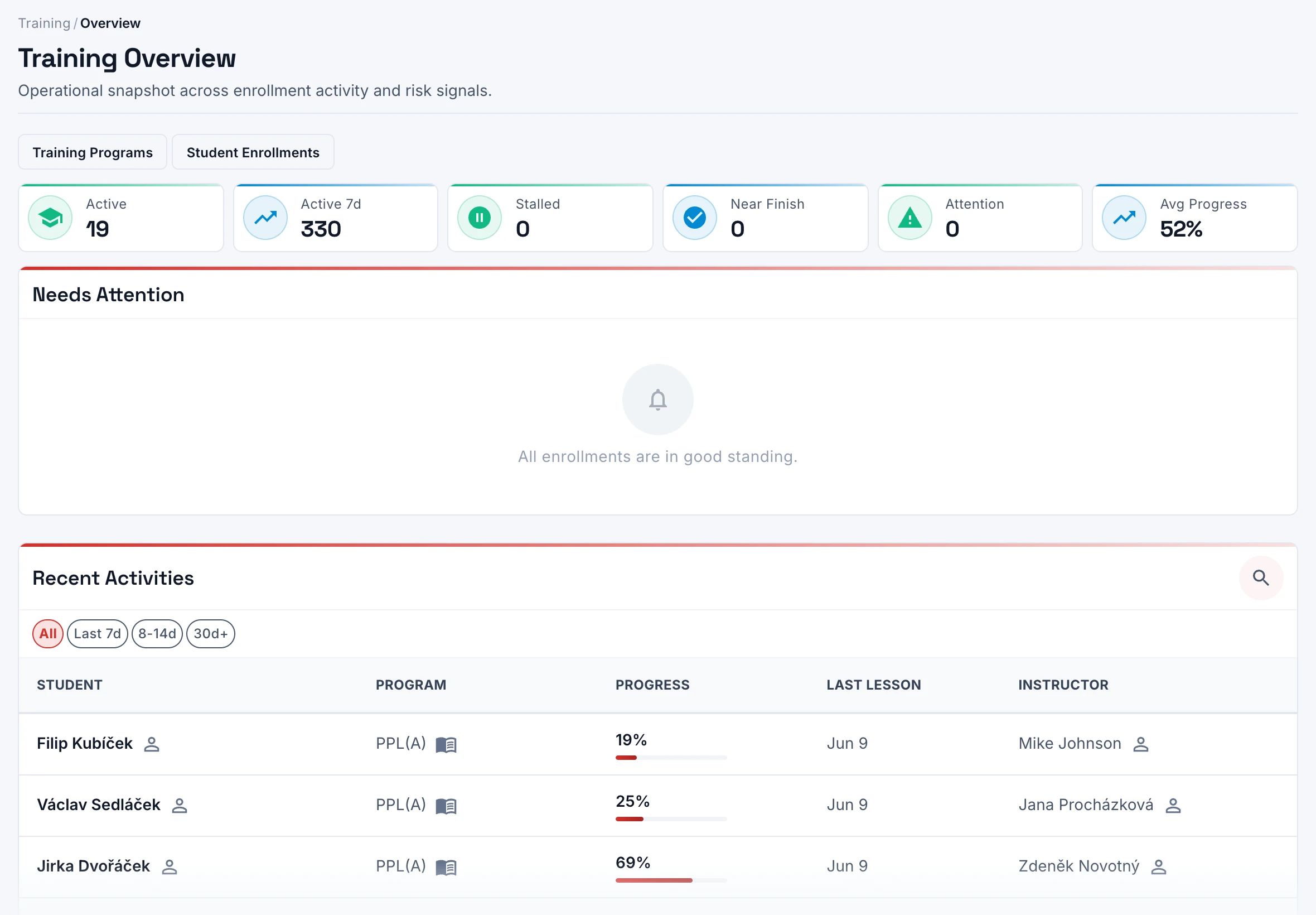Viewport: 1316px width, 915px height.
Task: Click the Near Finish checkmark icon
Action: click(x=694, y=218)
